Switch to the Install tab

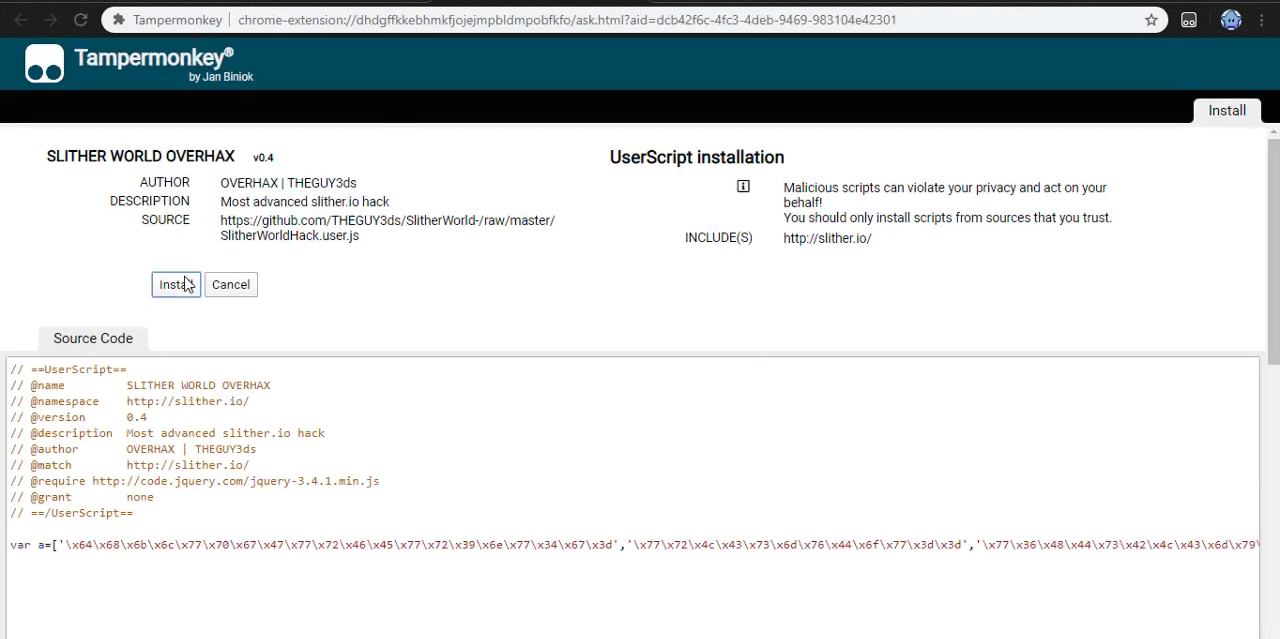(x=1227, y=111)
